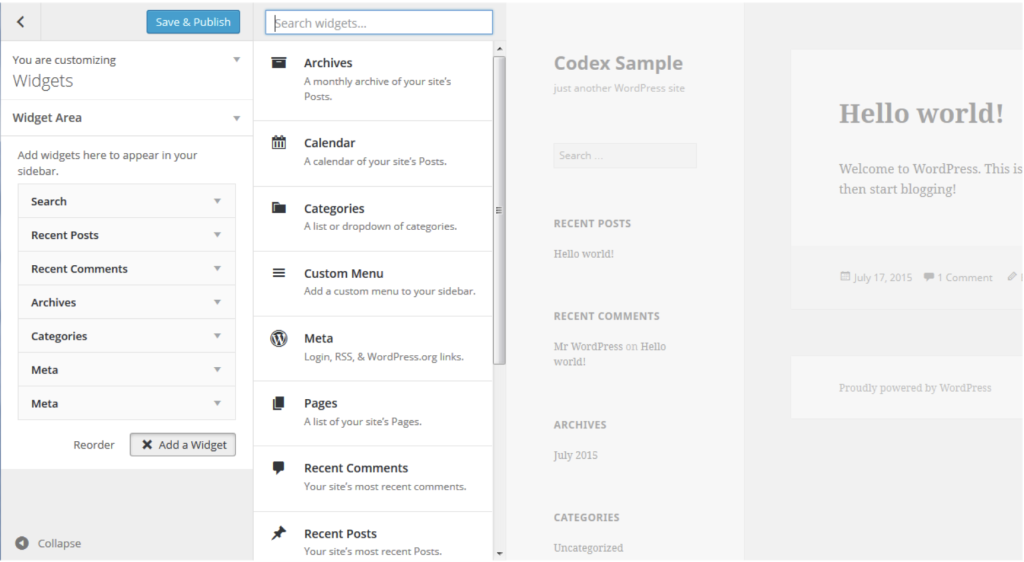Collapse the Widget Area section arrow

pos(236,118)
